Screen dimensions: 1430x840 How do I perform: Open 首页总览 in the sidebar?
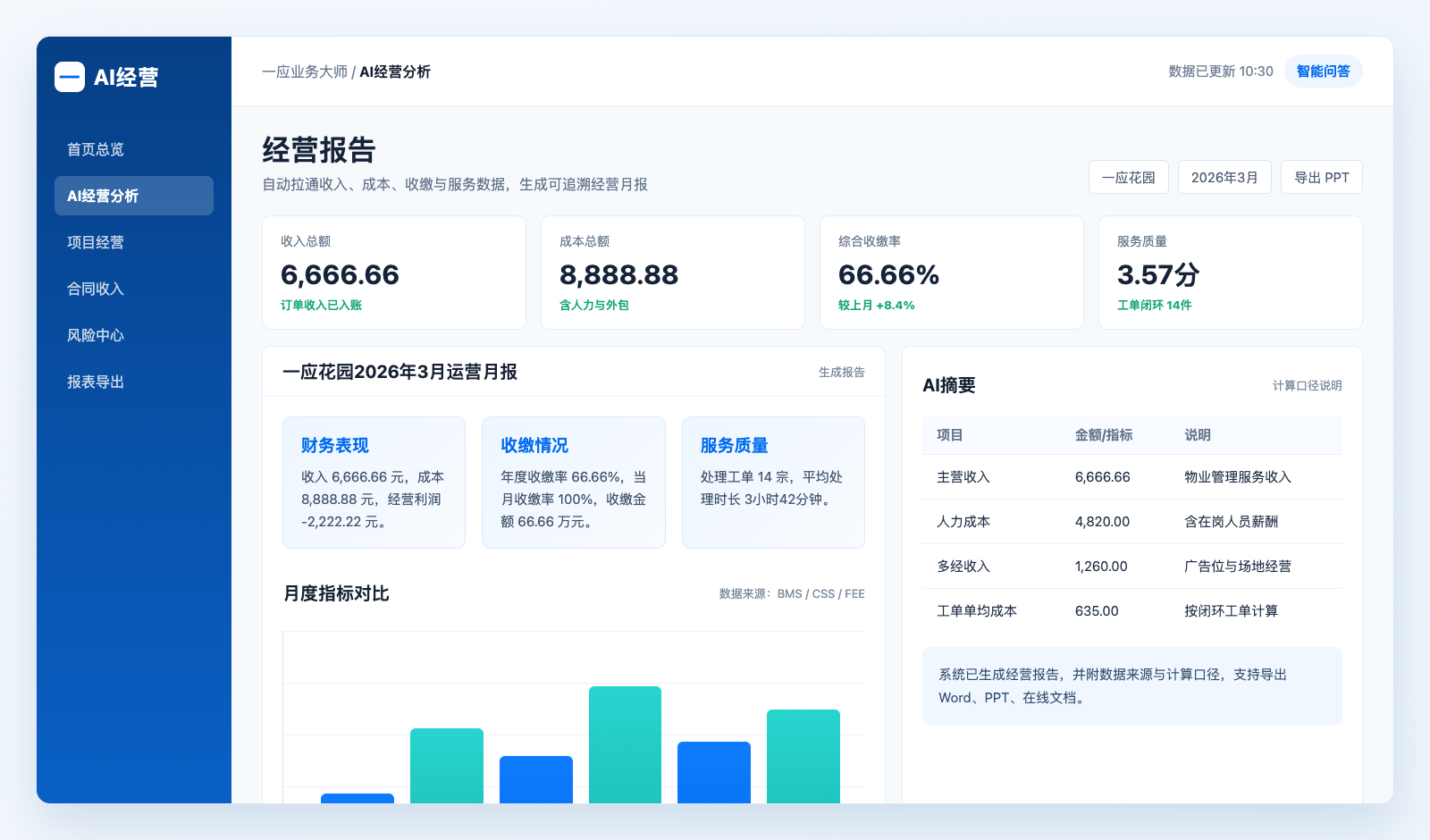coord(134,149)
